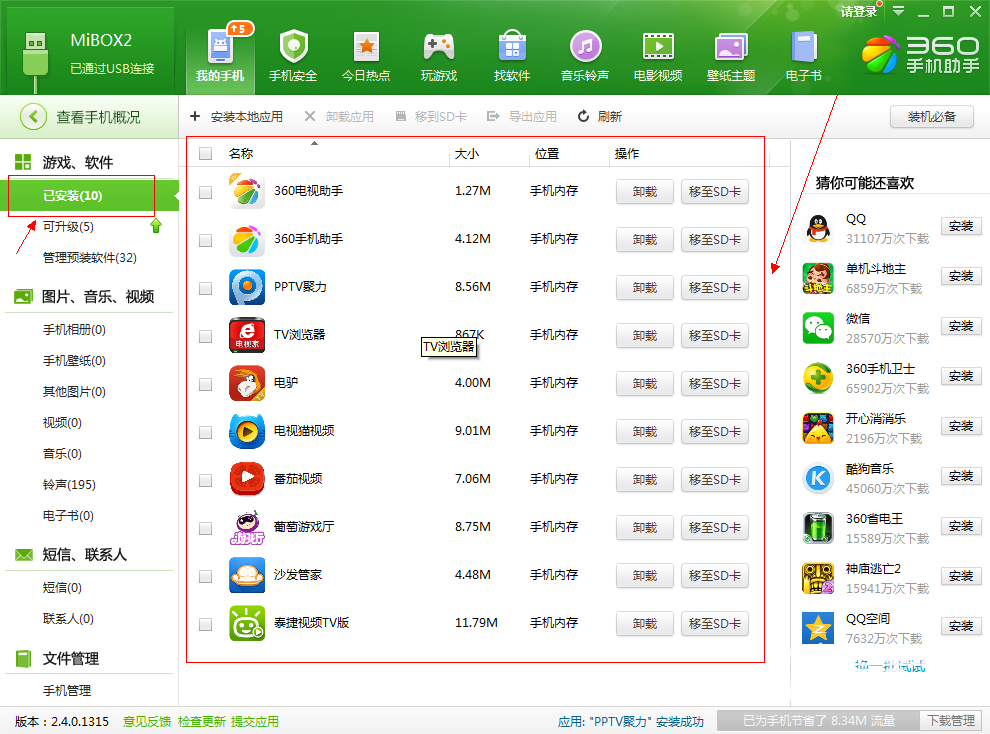990x734 pixels.
Task: Click the 检查更新 link
Action: [201, 721]
